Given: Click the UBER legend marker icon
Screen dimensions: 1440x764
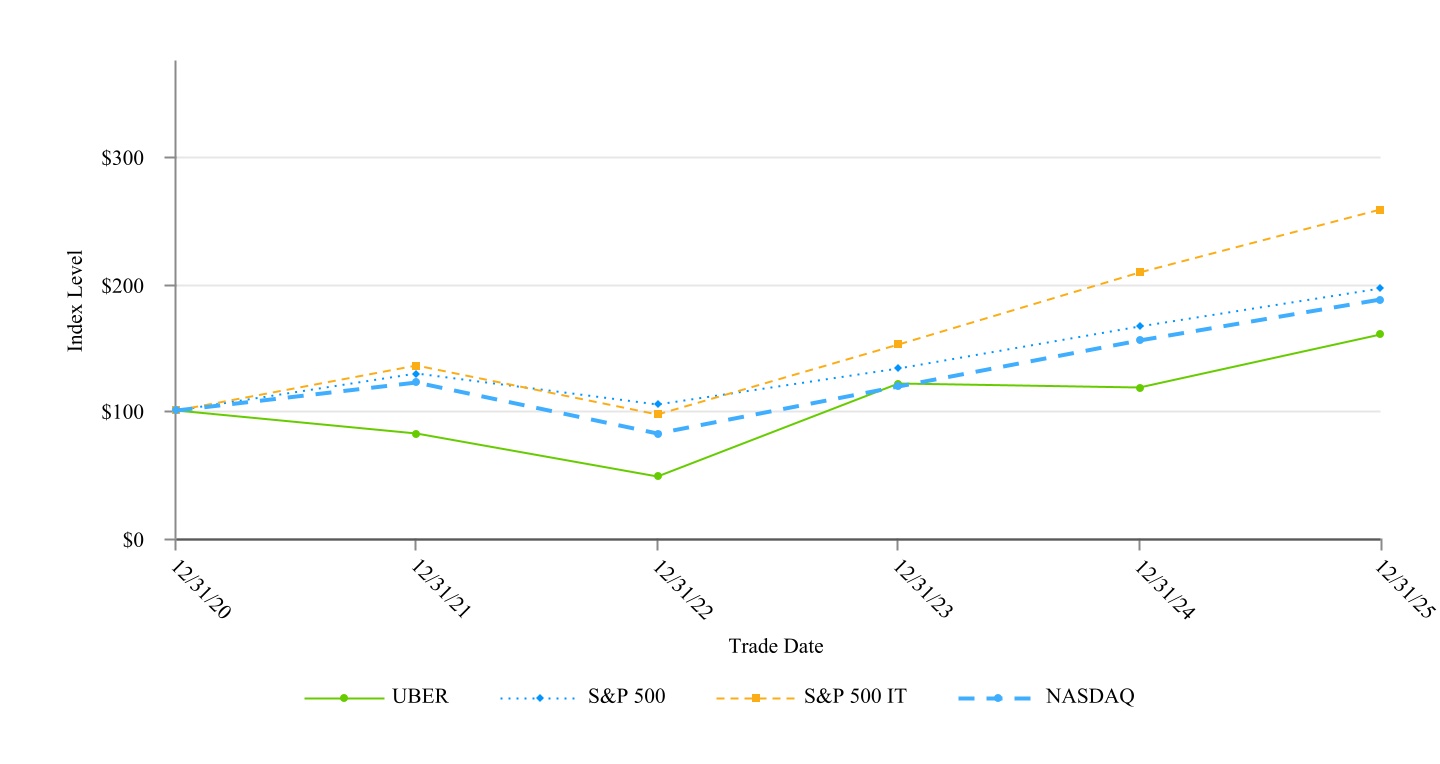Looking at the screenshot, I should [x=344, y=698].
